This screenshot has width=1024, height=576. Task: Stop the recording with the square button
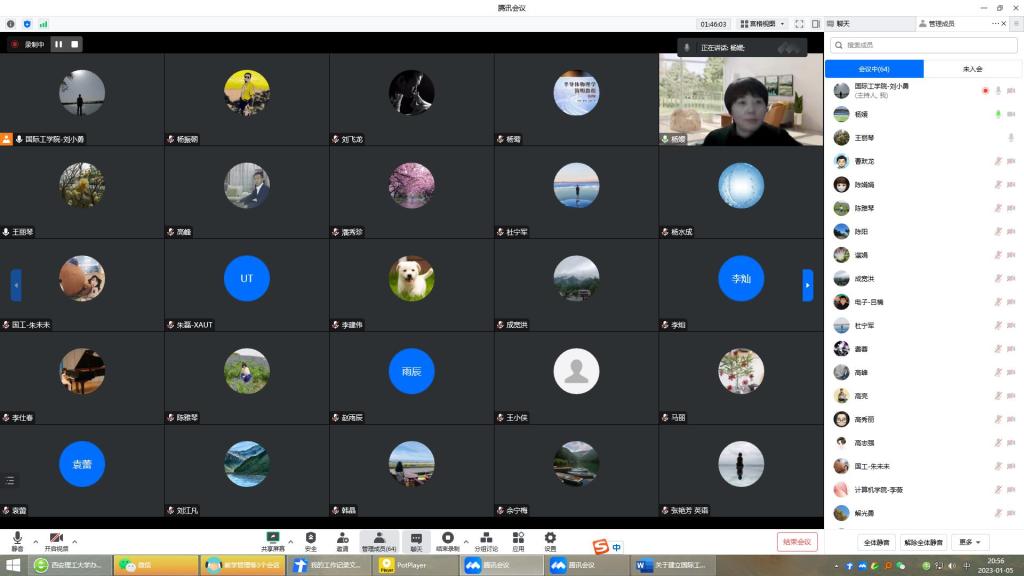pos(74,44)
